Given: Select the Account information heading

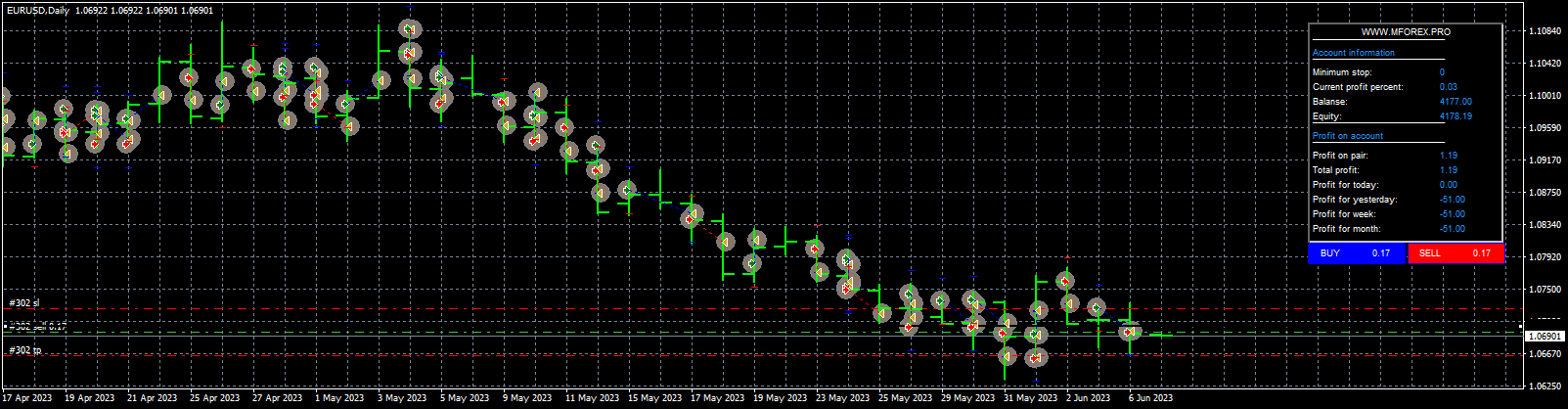Looking at the screenshot, I should coord(1354,53).
